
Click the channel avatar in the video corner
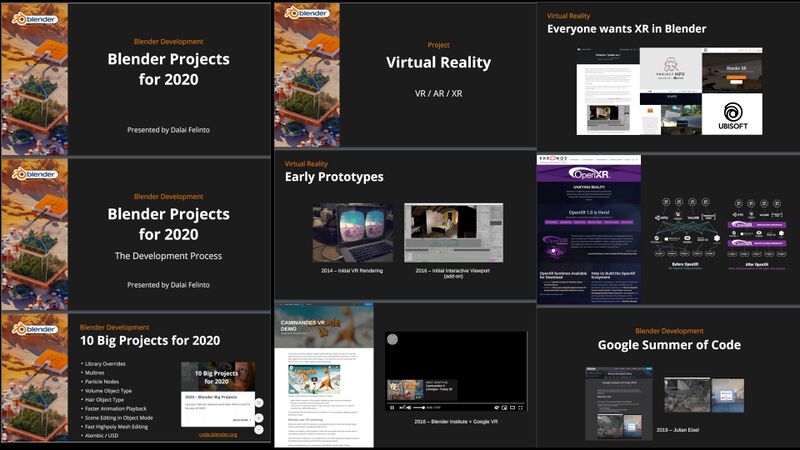point(393,340)
